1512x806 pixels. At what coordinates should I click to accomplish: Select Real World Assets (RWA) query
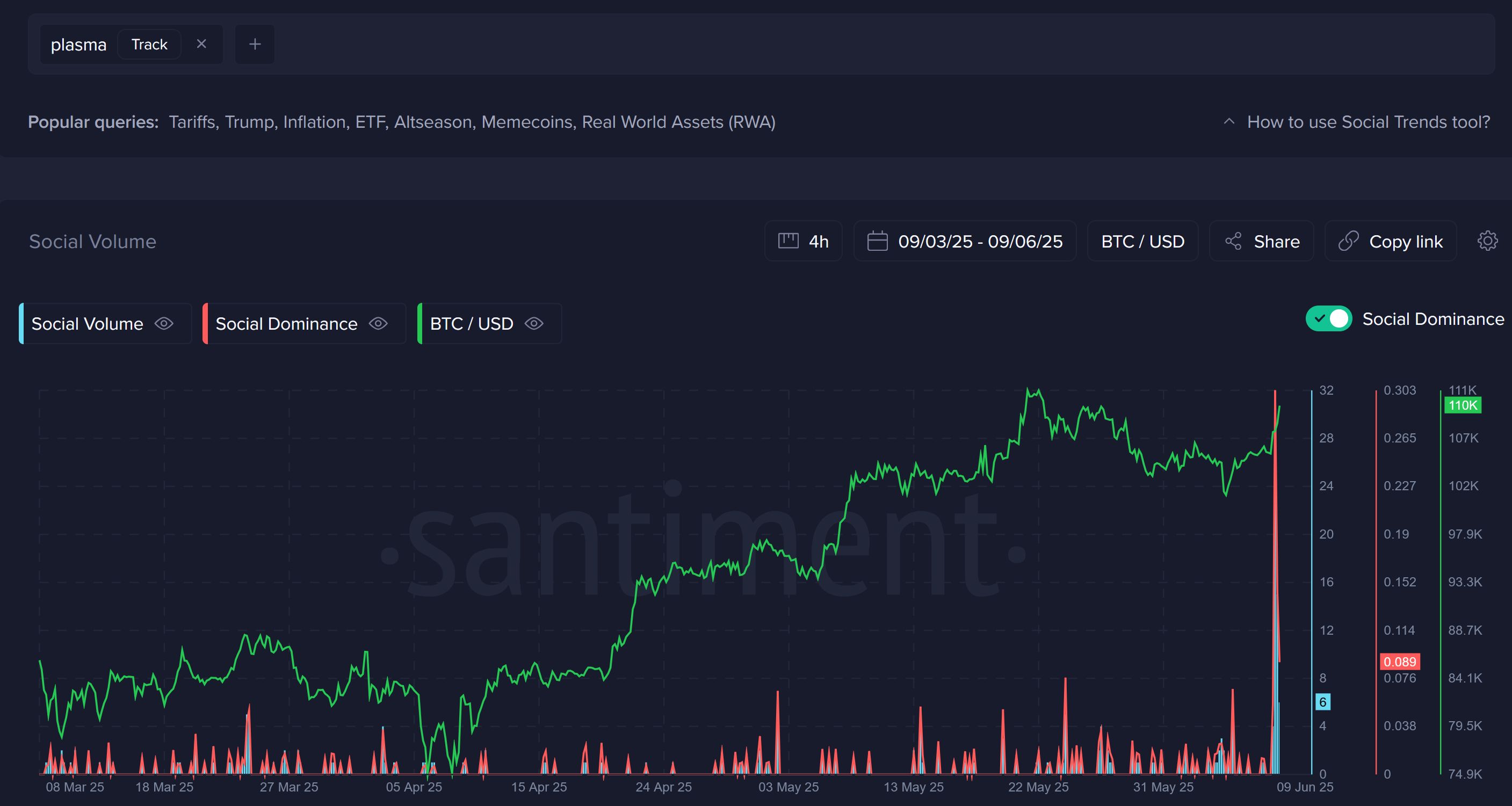(x=678, y=122)
